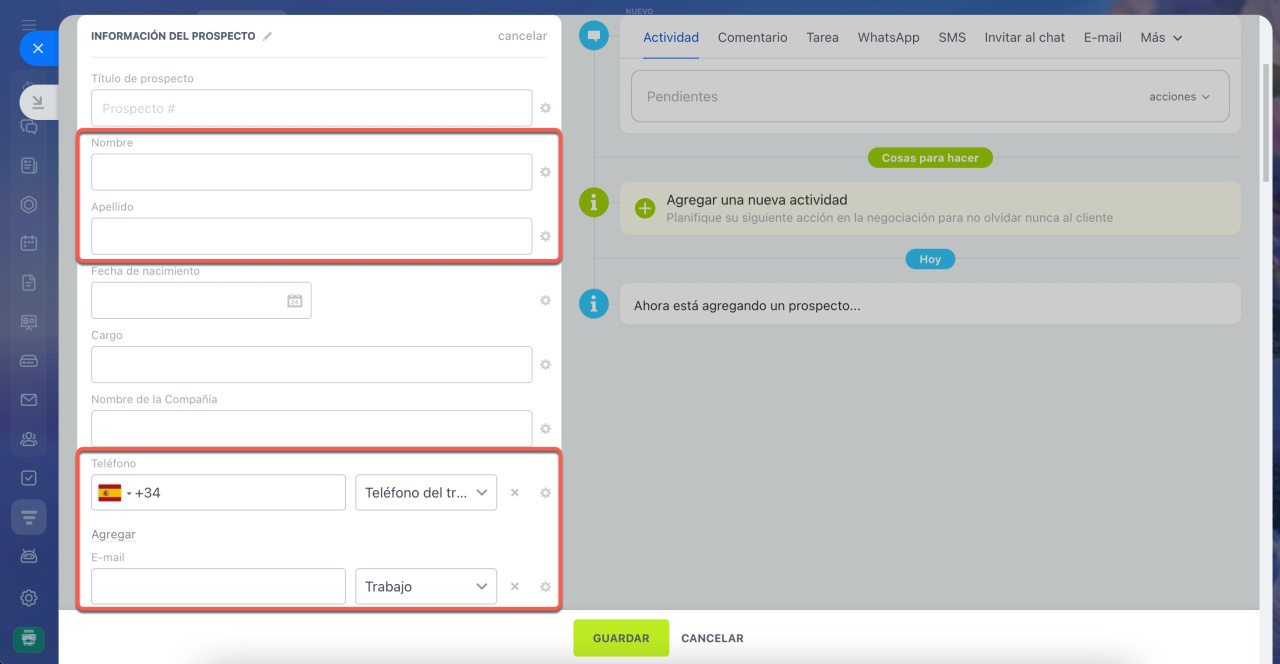Switch to the Invitar al chat tab
This screenshot has height=664, width=1280.
pyautogui.click(x=1025, y=37)
